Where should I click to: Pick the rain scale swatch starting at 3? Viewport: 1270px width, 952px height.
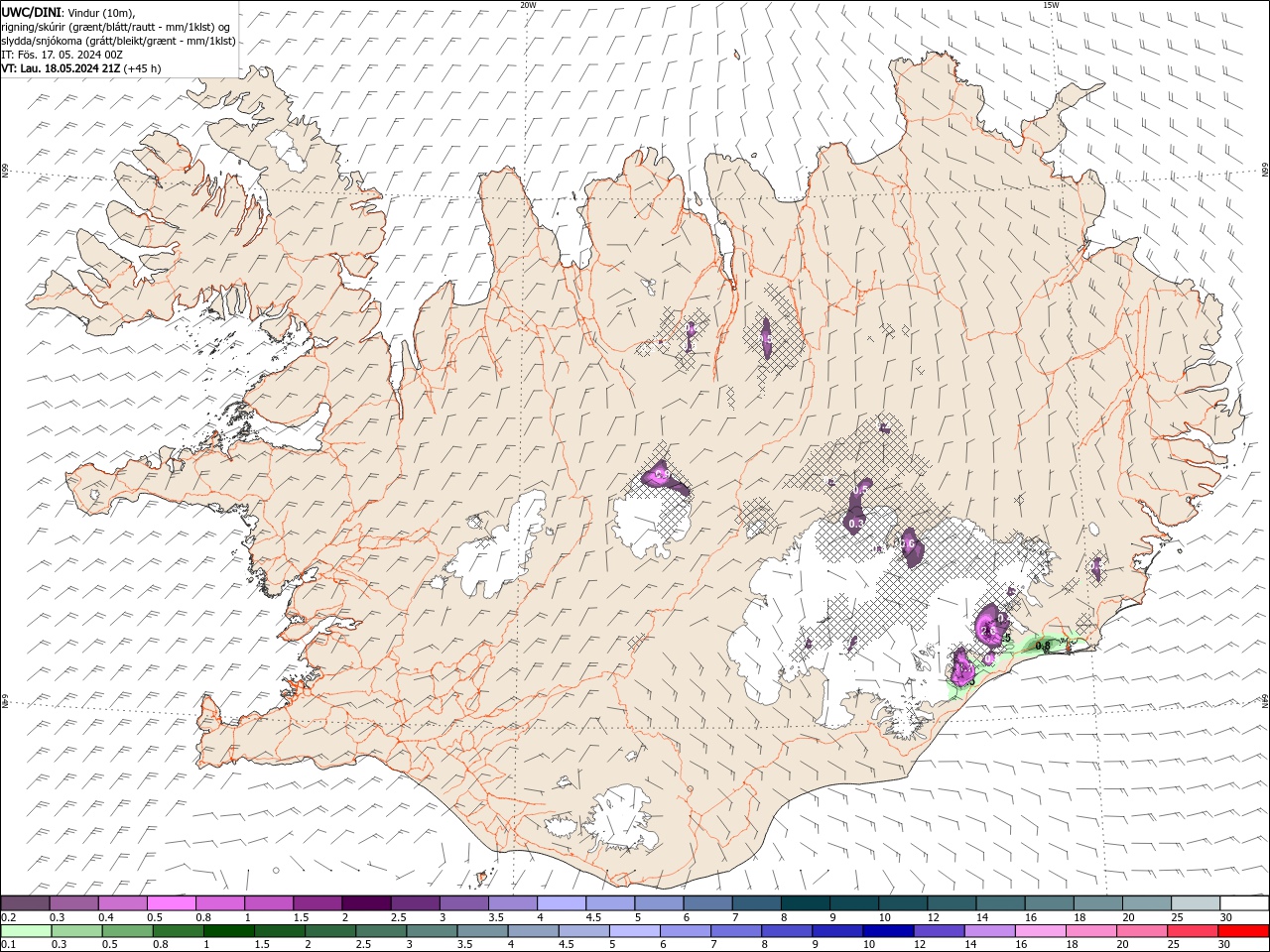[x=432, y=931]
